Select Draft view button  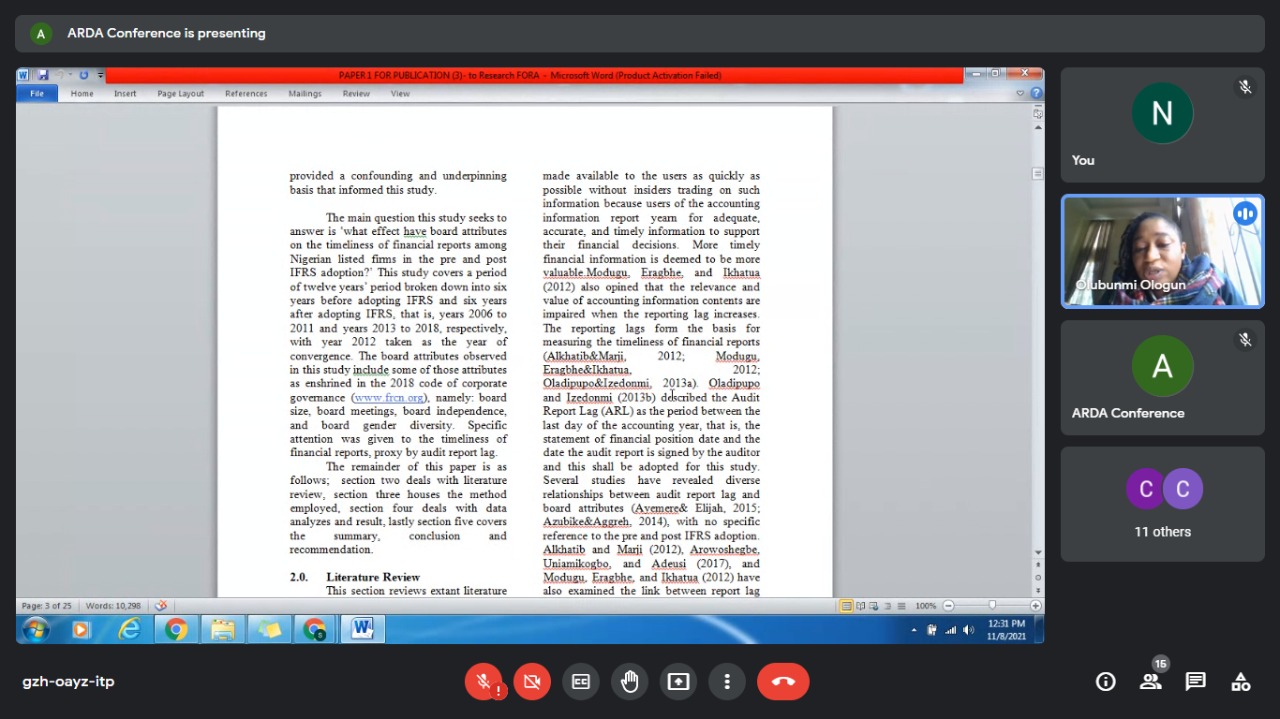pyautogui.click(x=901, y=606)
